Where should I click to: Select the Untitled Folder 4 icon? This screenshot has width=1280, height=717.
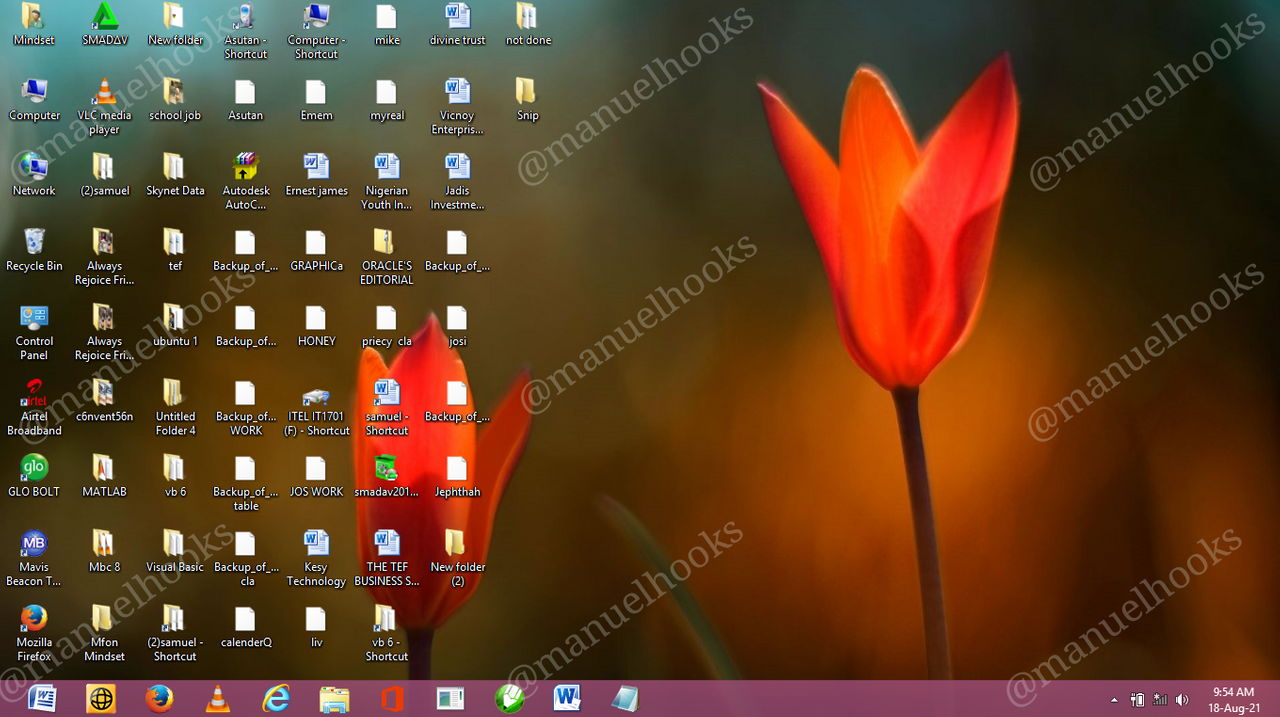(x=175, y=407)
